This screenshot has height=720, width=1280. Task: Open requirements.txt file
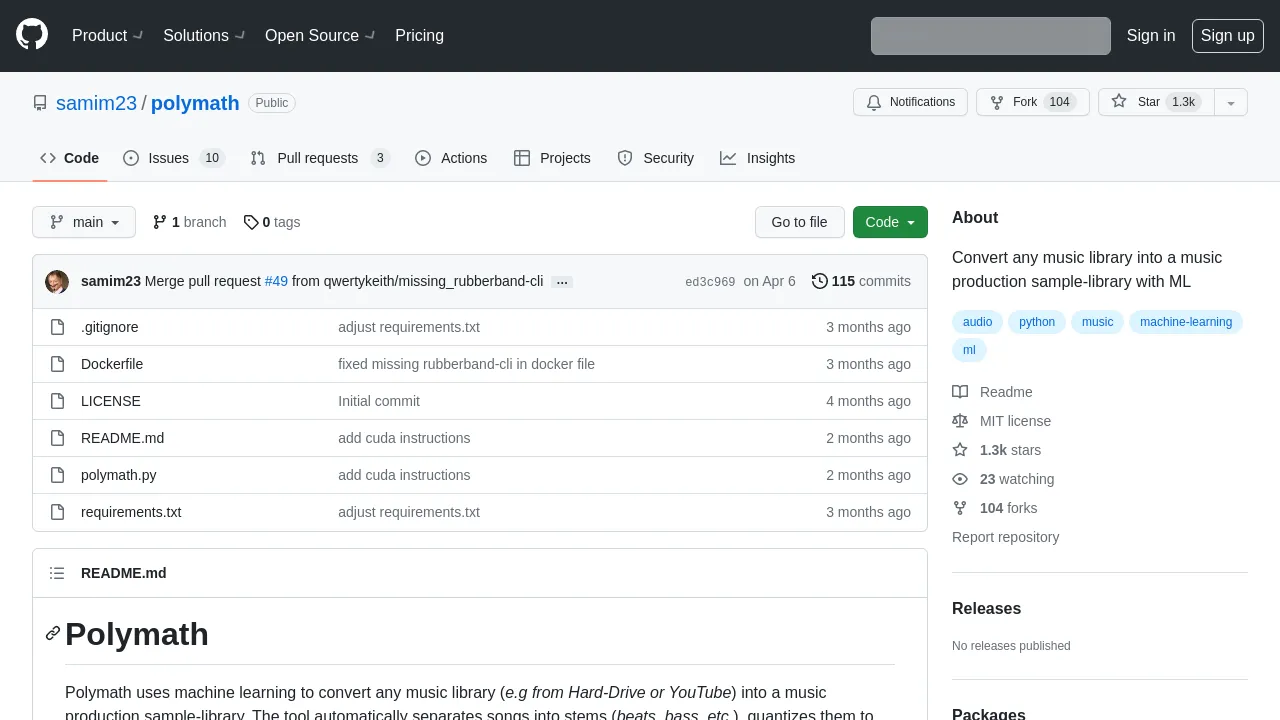pos(131,512)
